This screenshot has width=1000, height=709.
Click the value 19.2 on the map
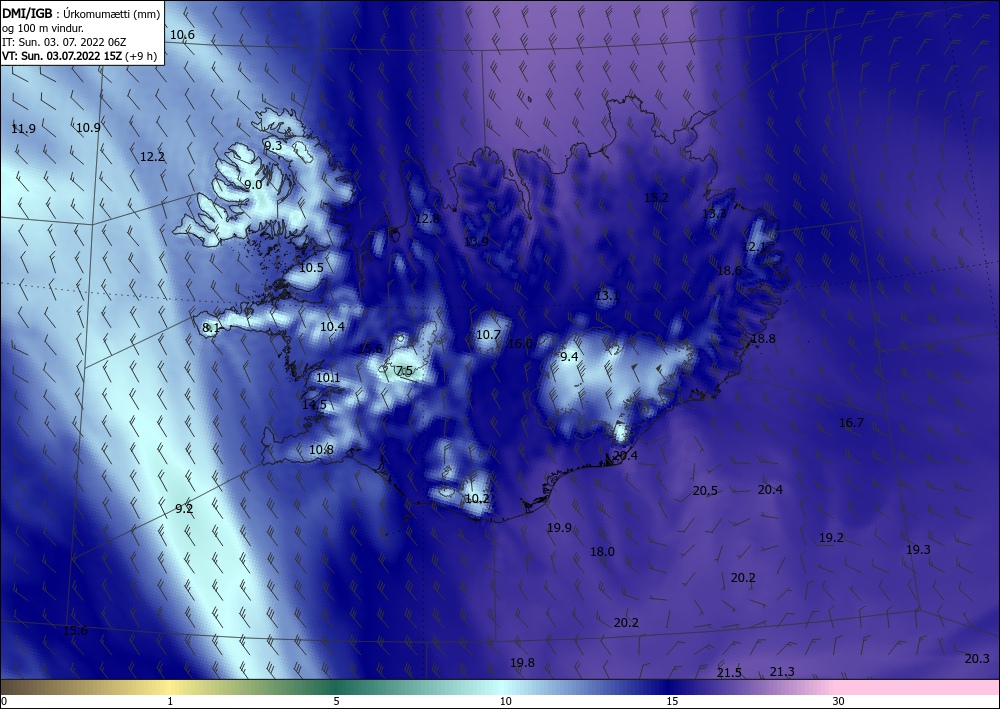coord(831,538)
